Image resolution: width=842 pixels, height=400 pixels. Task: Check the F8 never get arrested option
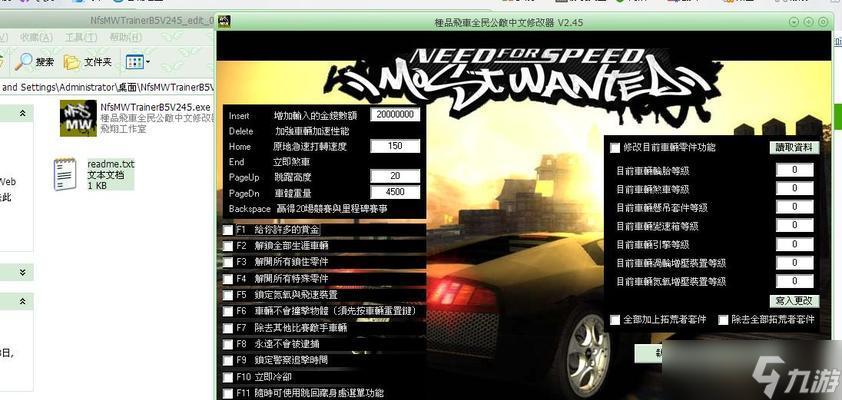[x=228, y=344]
